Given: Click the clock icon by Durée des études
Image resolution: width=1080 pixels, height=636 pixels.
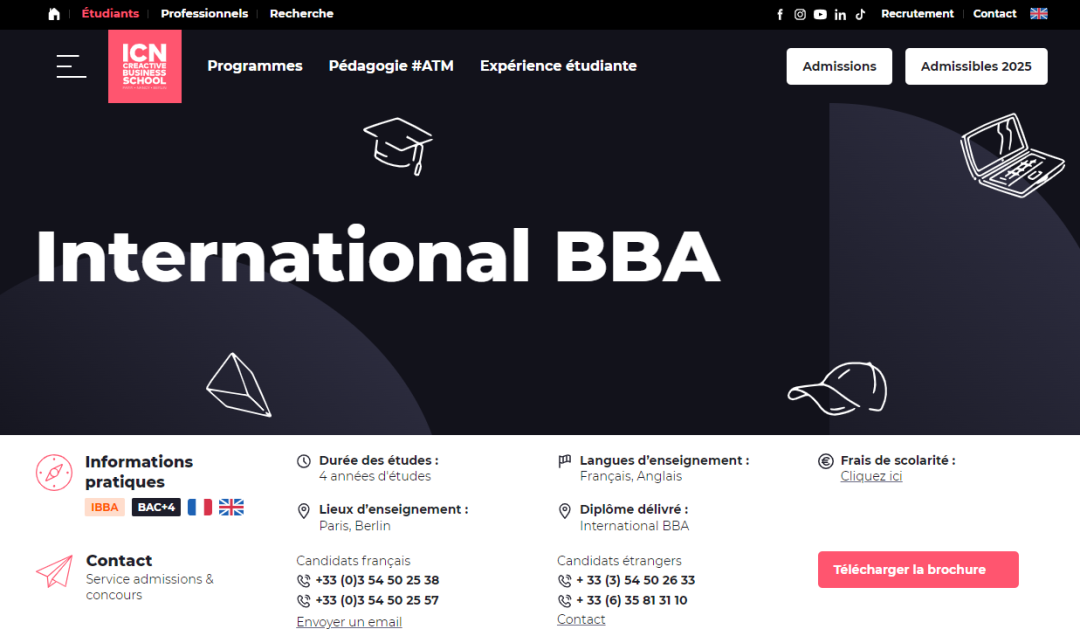Looking at the screenshot, I should [x=304, y=461].
